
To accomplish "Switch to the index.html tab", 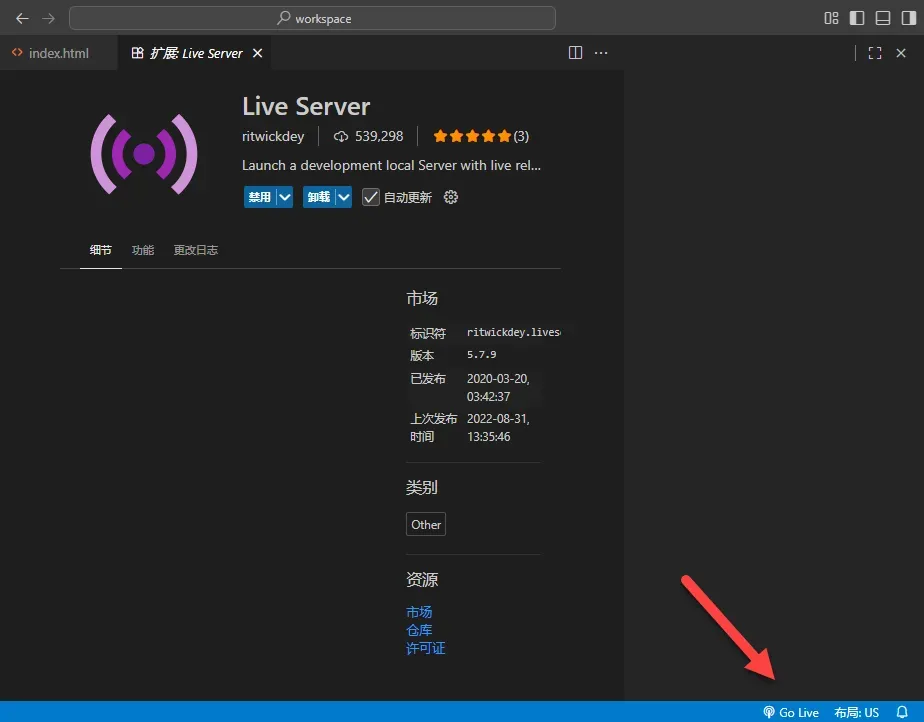I will pyautogui.click(x=58, y=53).
